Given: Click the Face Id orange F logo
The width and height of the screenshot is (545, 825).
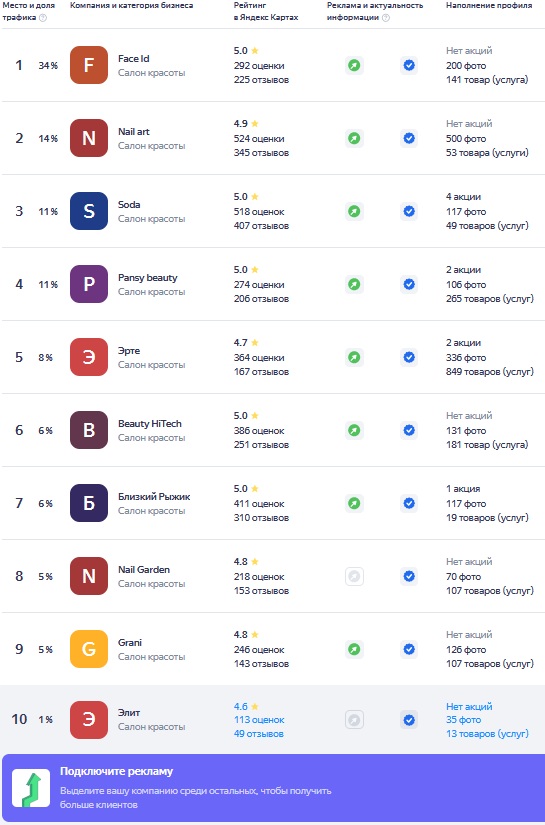Looking at the screenshot, I should [x=89, y=65].
